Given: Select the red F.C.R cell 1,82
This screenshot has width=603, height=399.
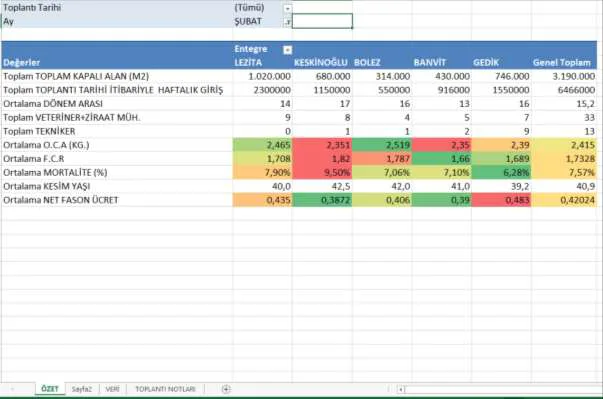Looking at the screenshot, I should click(x=322, y=159).
